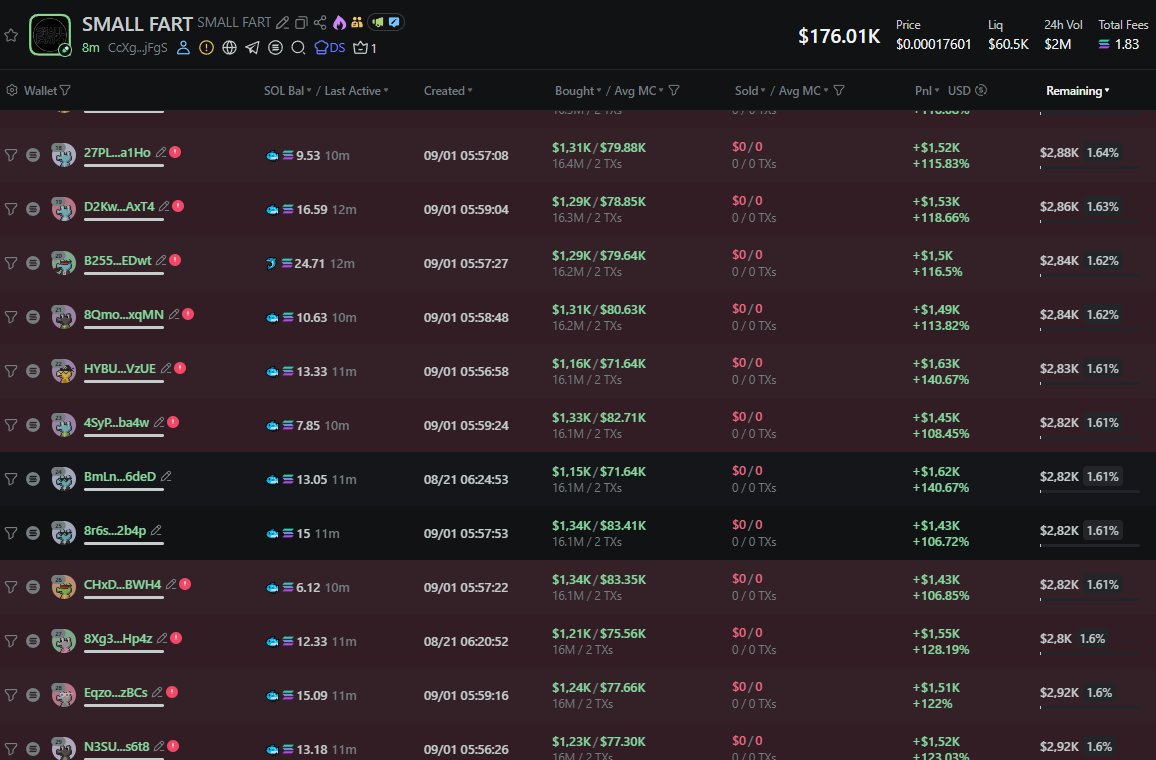Open the avatar of wallet 4SyP...ba4w
The image size is (1156, 760).
63,425
